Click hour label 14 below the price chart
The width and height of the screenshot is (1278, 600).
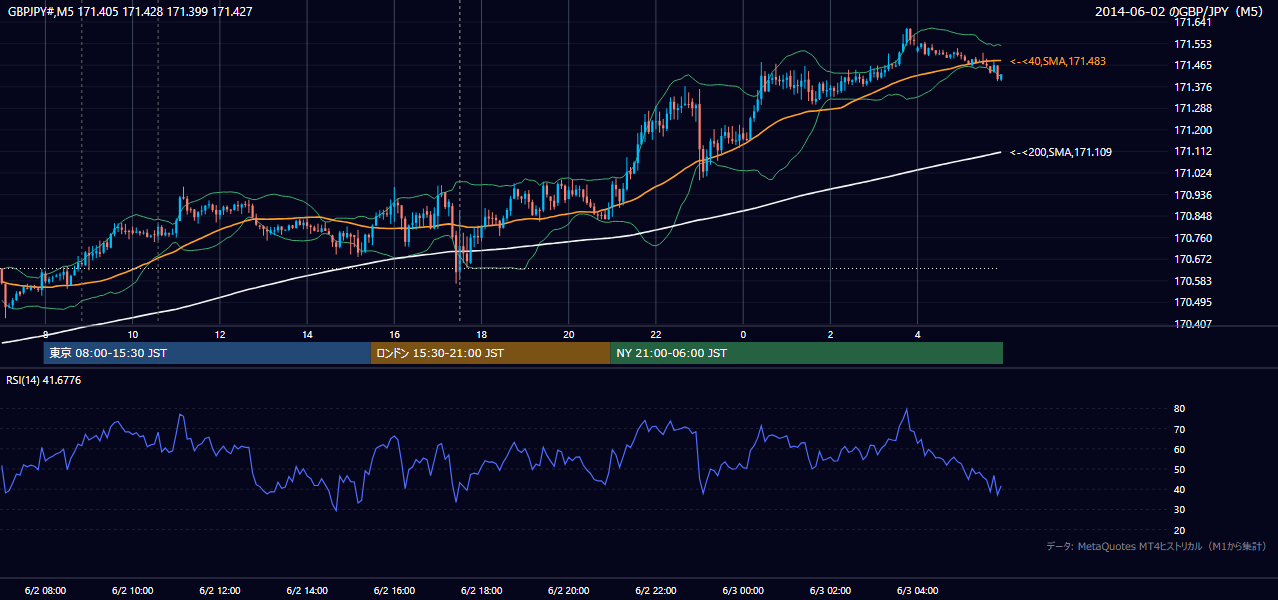click(x=307, y=334)
